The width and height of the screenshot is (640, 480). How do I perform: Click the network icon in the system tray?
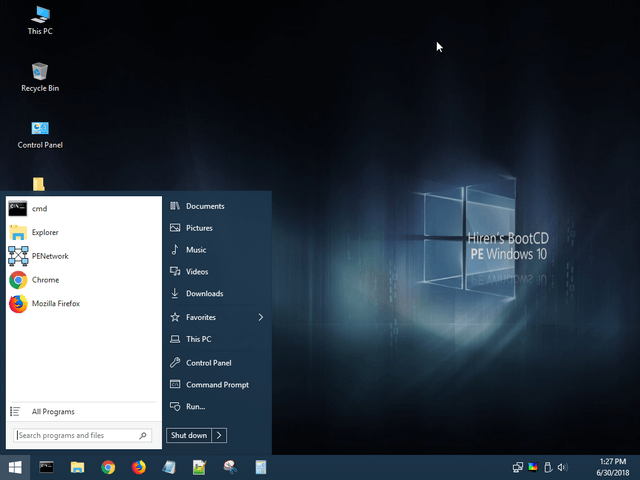[x=518, y=467]
